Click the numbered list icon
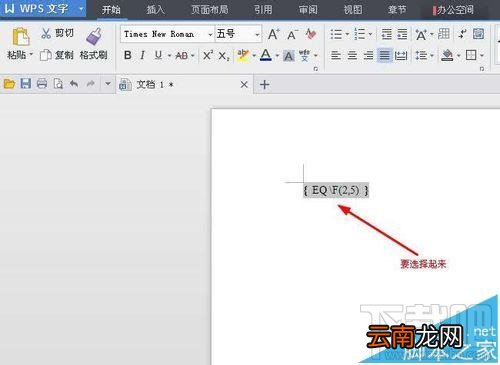The width and height of the screenshot is (500, 365). (x=359, y=34)
